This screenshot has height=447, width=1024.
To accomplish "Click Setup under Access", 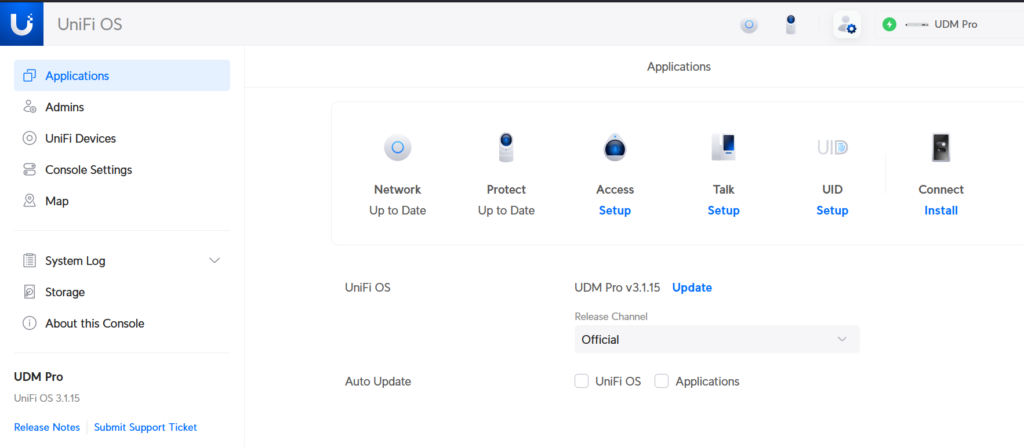I will pos(615,210).
